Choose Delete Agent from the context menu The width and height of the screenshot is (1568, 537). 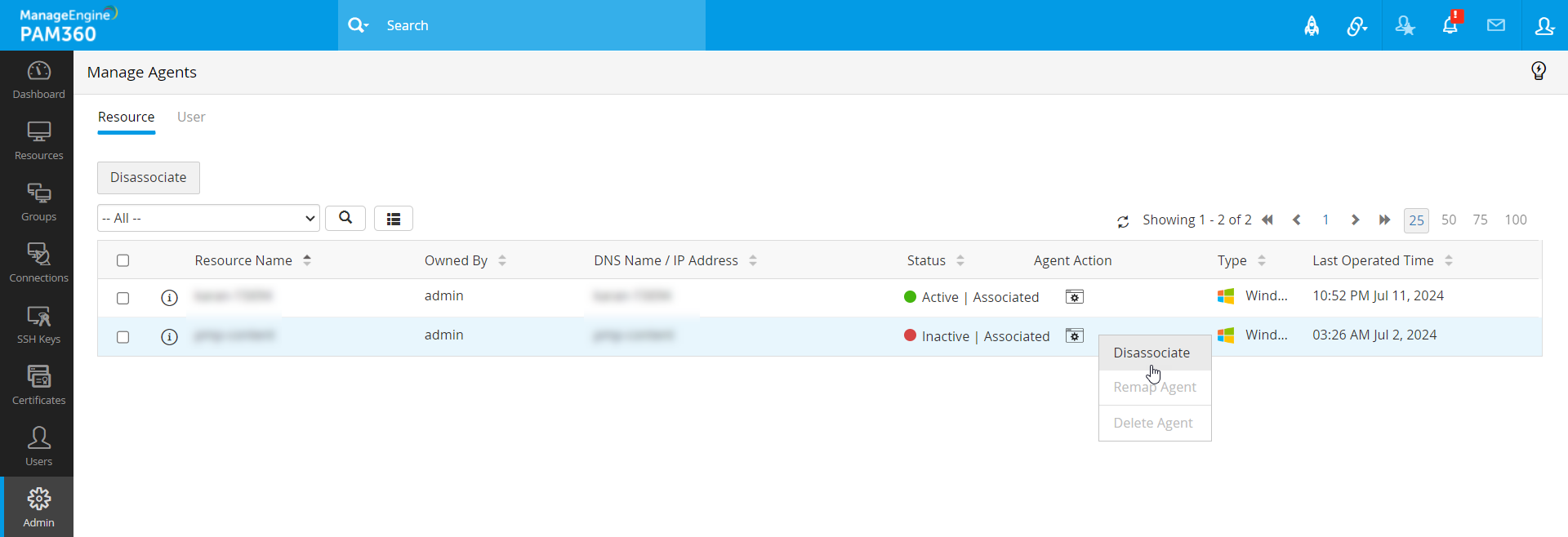tap(1155, 423)
